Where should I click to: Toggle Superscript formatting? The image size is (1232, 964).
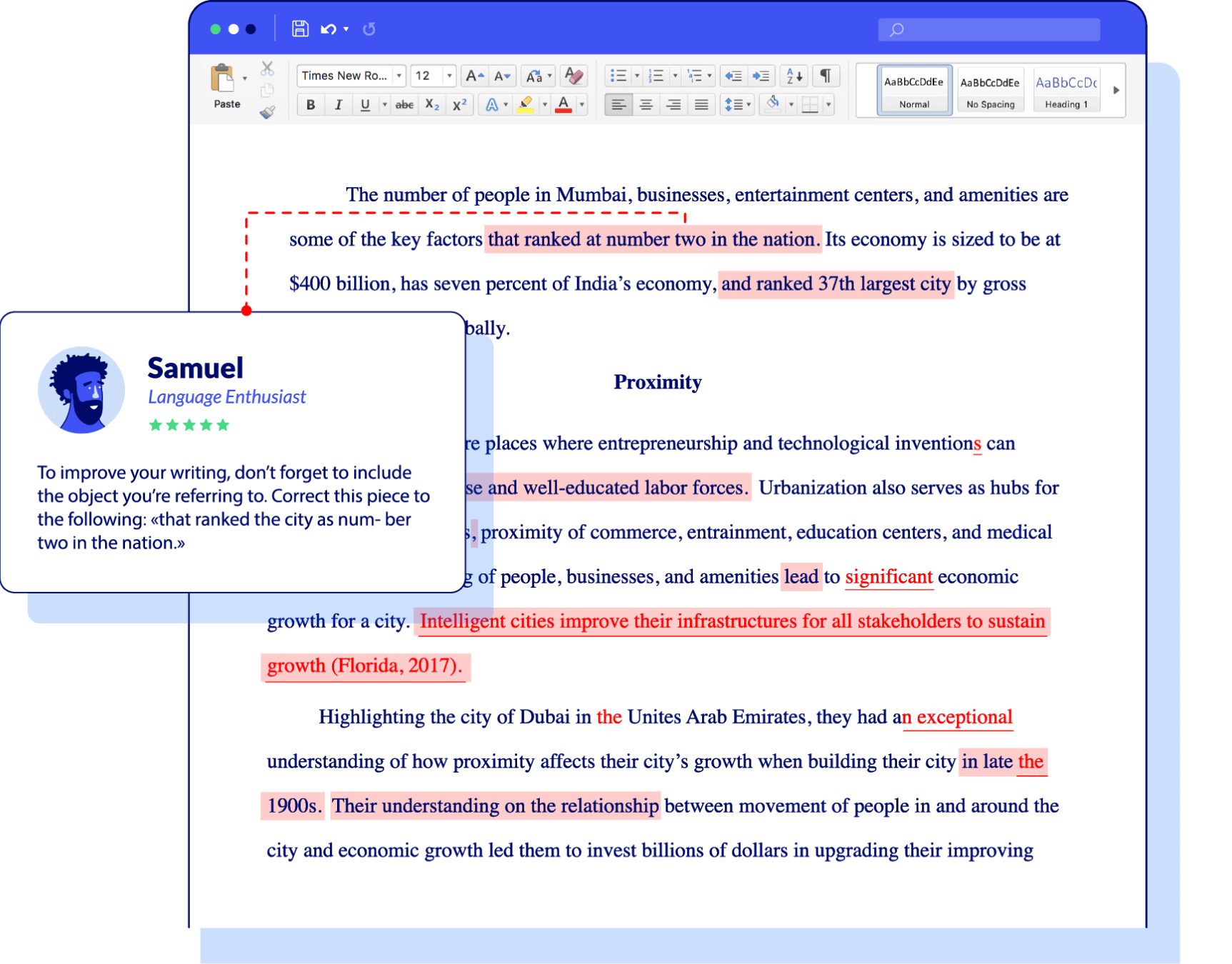pos(459,105)
